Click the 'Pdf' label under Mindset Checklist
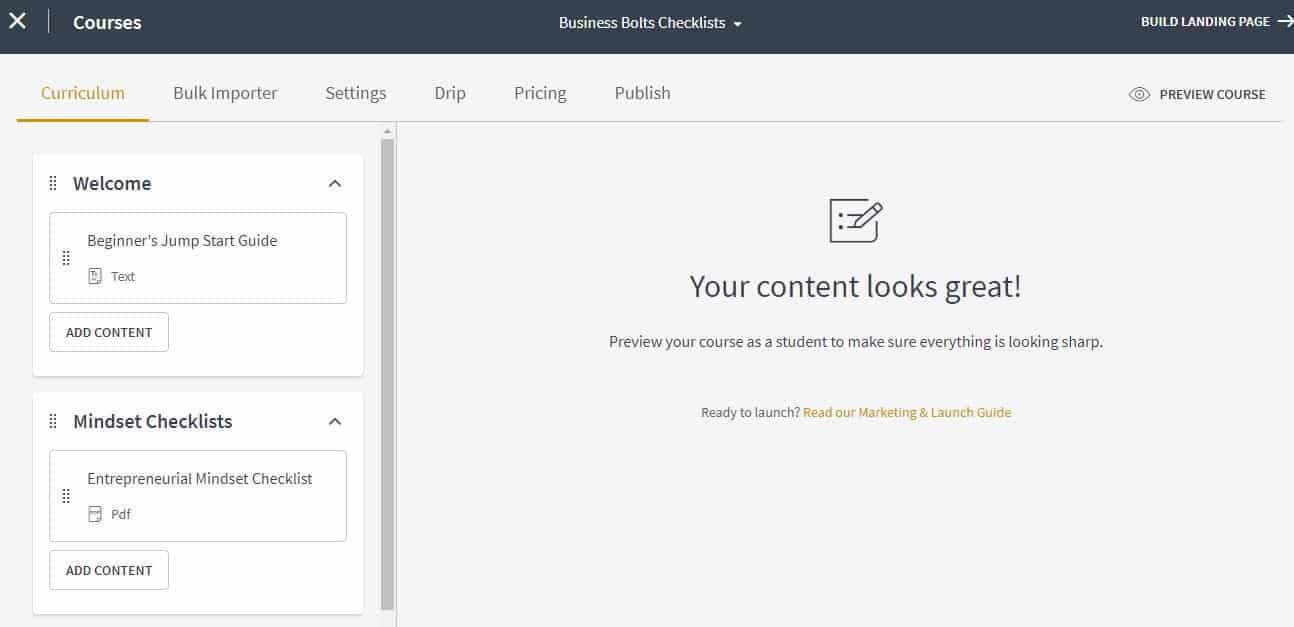Screen dimensions: 1294x627 click(121, 514)
